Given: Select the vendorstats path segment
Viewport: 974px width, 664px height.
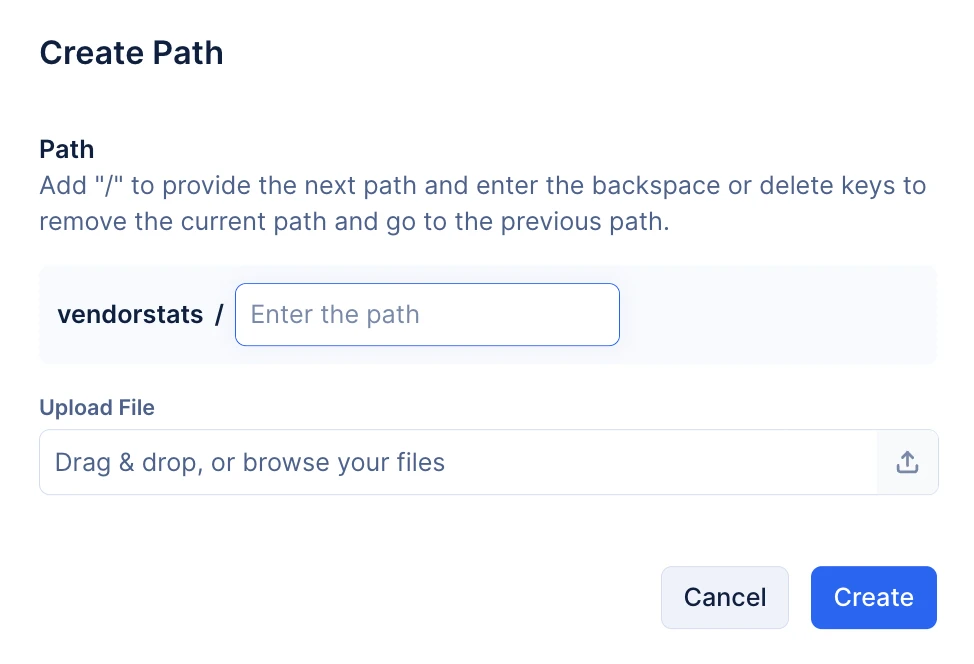Looking at the screenshot, I should (130, 314).
